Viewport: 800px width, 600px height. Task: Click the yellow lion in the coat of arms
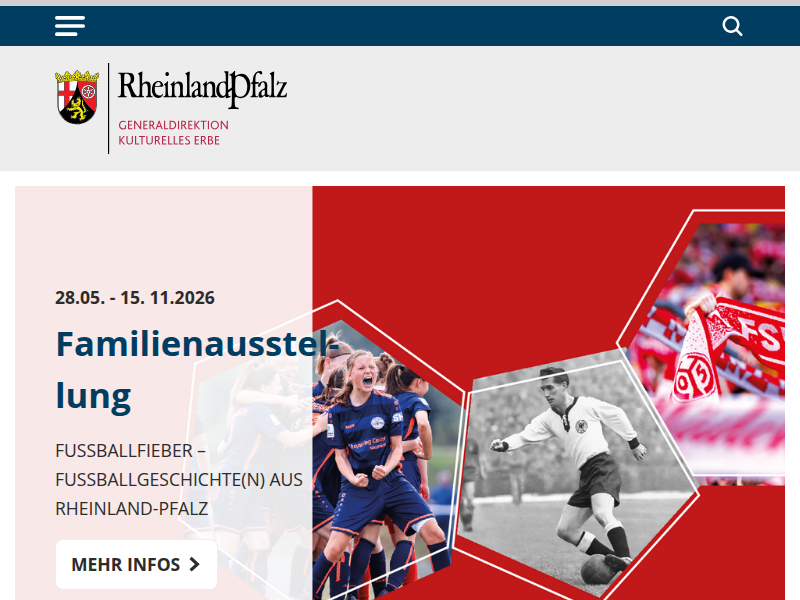point(78,109)
